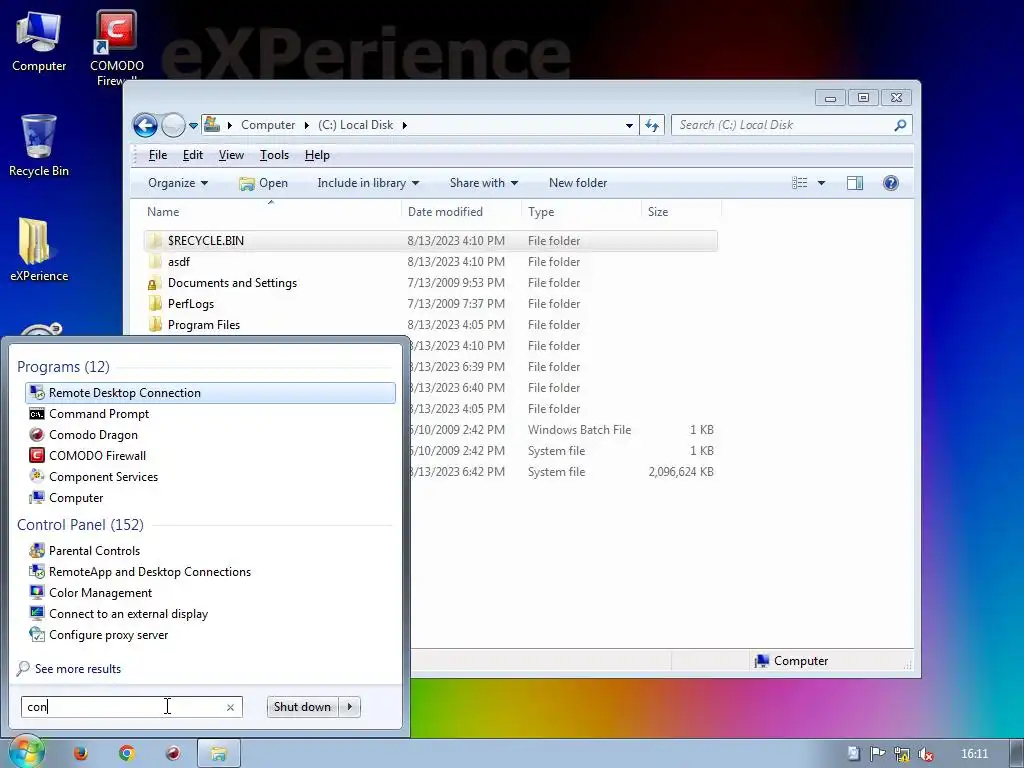Select the Recycle Bin desktop icon
This screenshot has width=1024, height=768.
39,146
